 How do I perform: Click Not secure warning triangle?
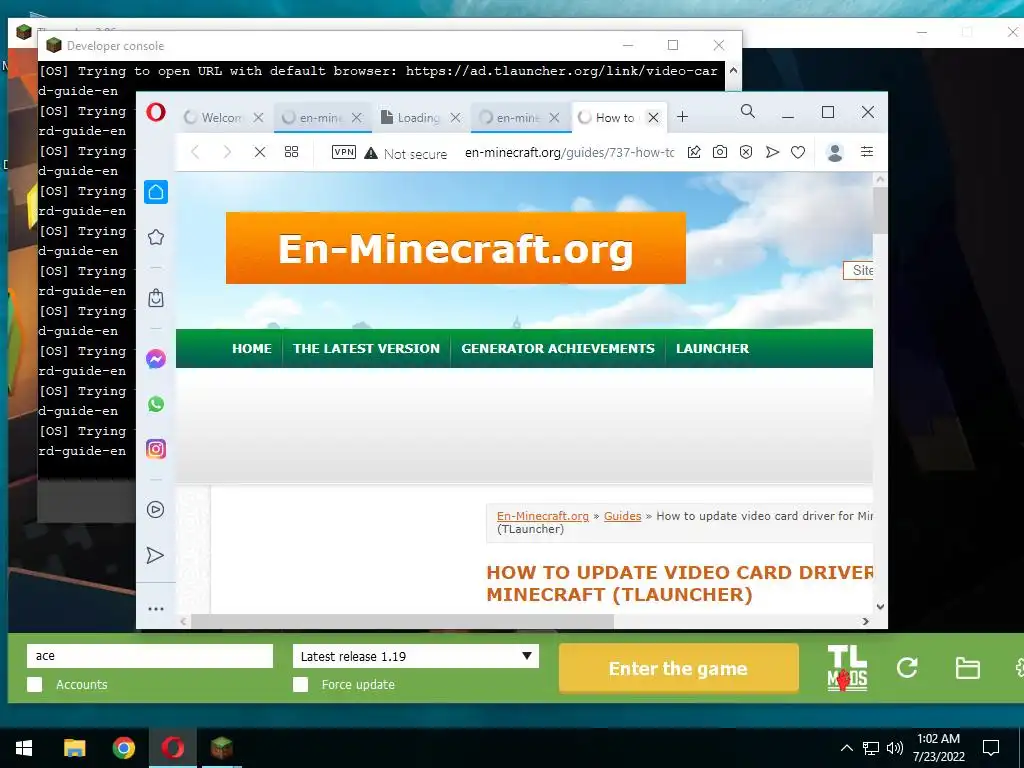[x=371, y=153]
